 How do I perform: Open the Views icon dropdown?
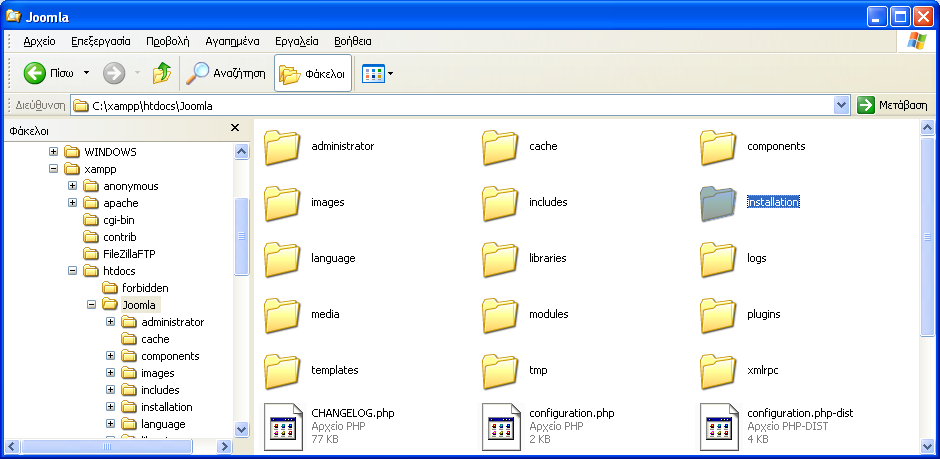click(377, 74)
